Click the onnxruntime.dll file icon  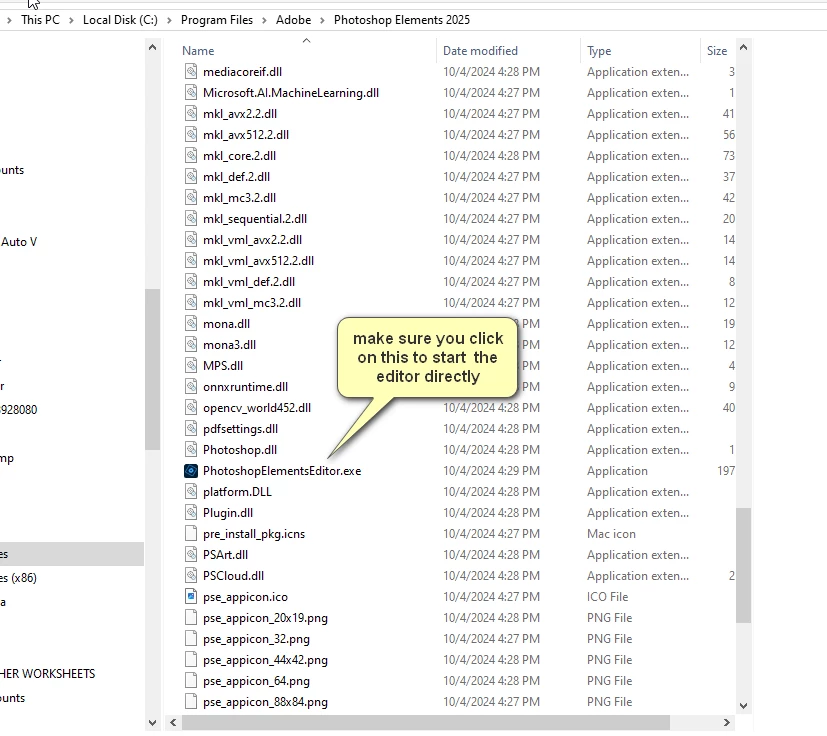(x=191, y=386)
